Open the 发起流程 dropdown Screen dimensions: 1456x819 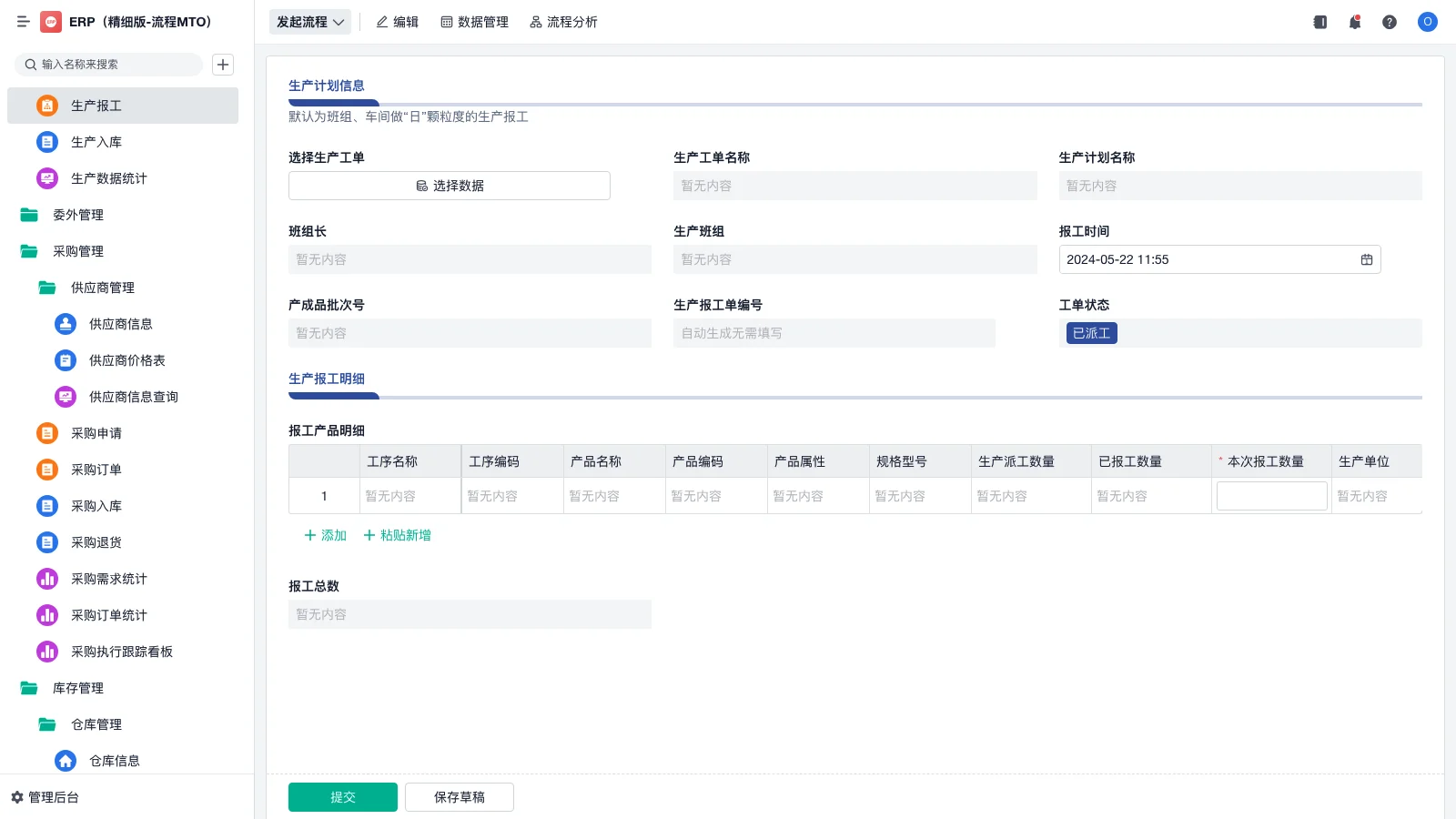pos(309,22)
